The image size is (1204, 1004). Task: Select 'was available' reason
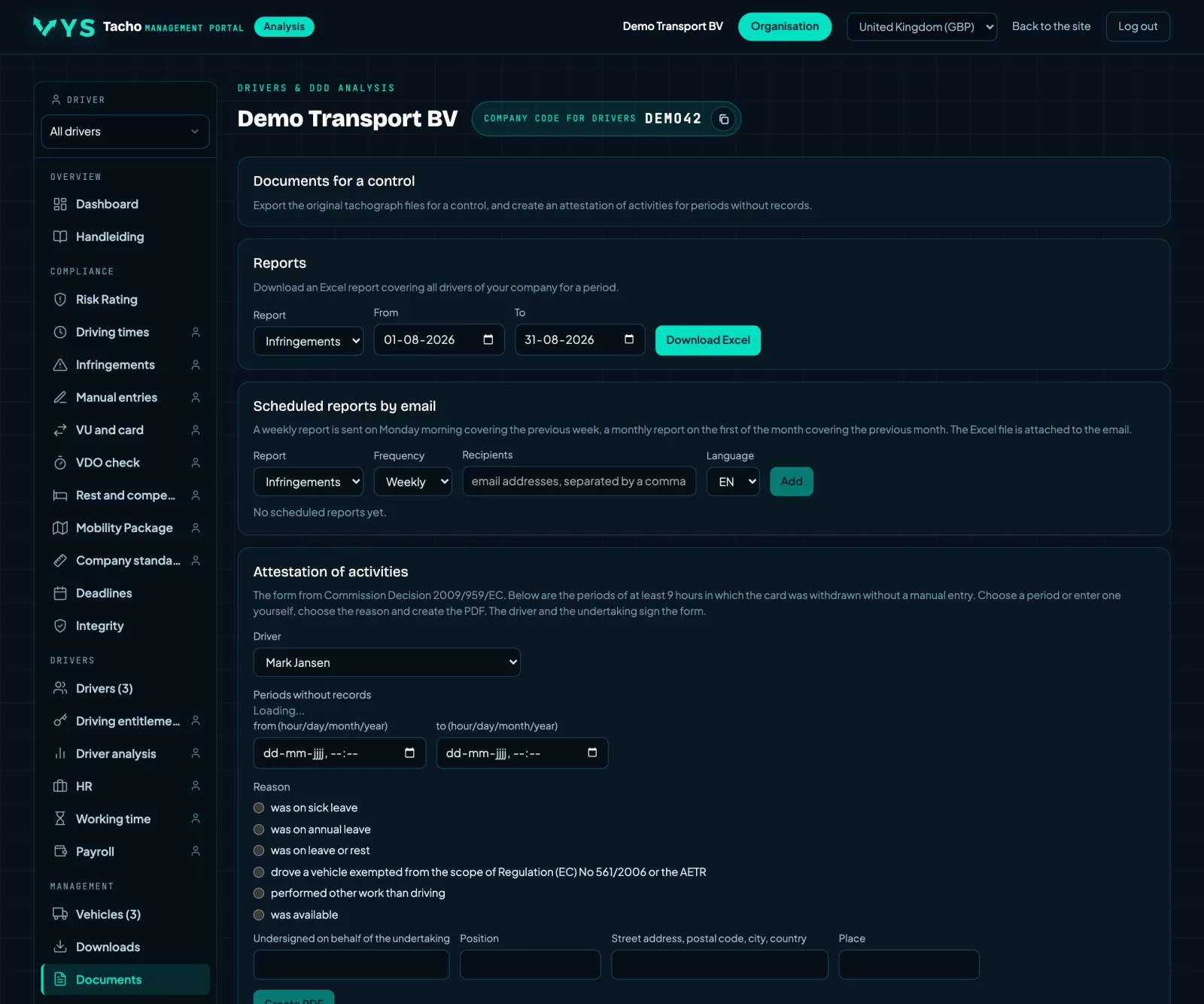[259, 915]
